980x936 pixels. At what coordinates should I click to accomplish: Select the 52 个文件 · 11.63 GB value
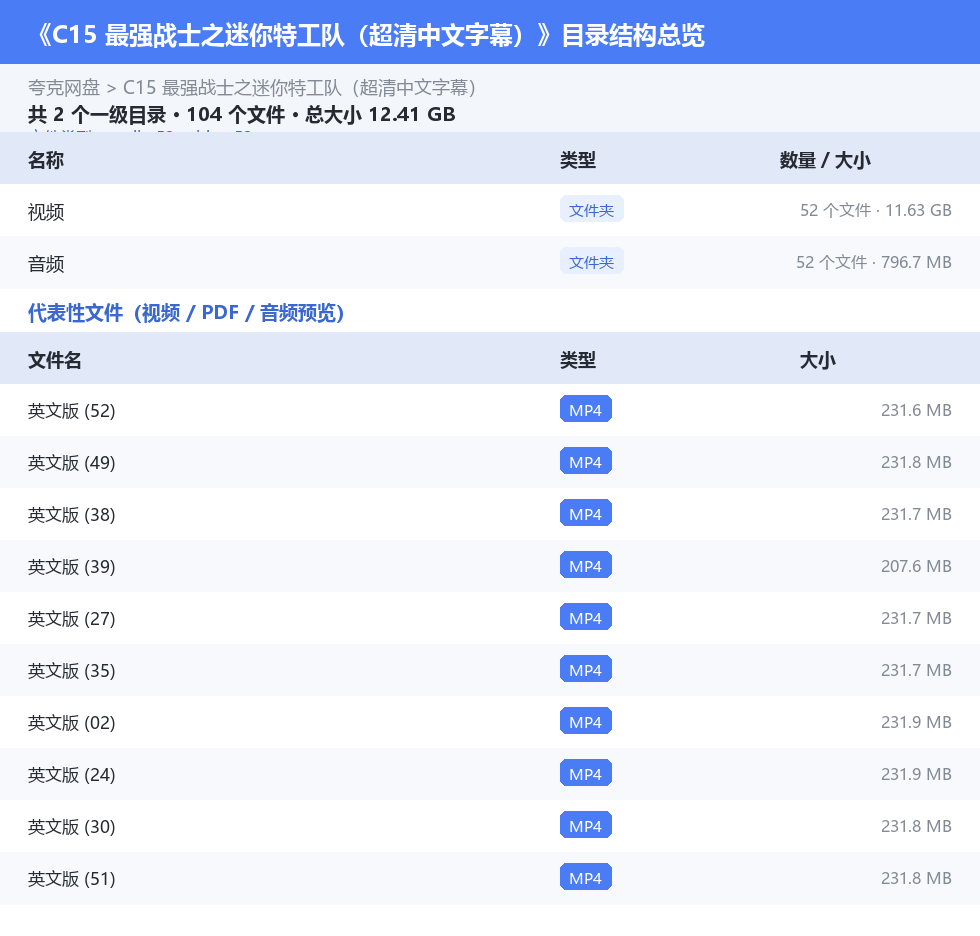point(876,210)
